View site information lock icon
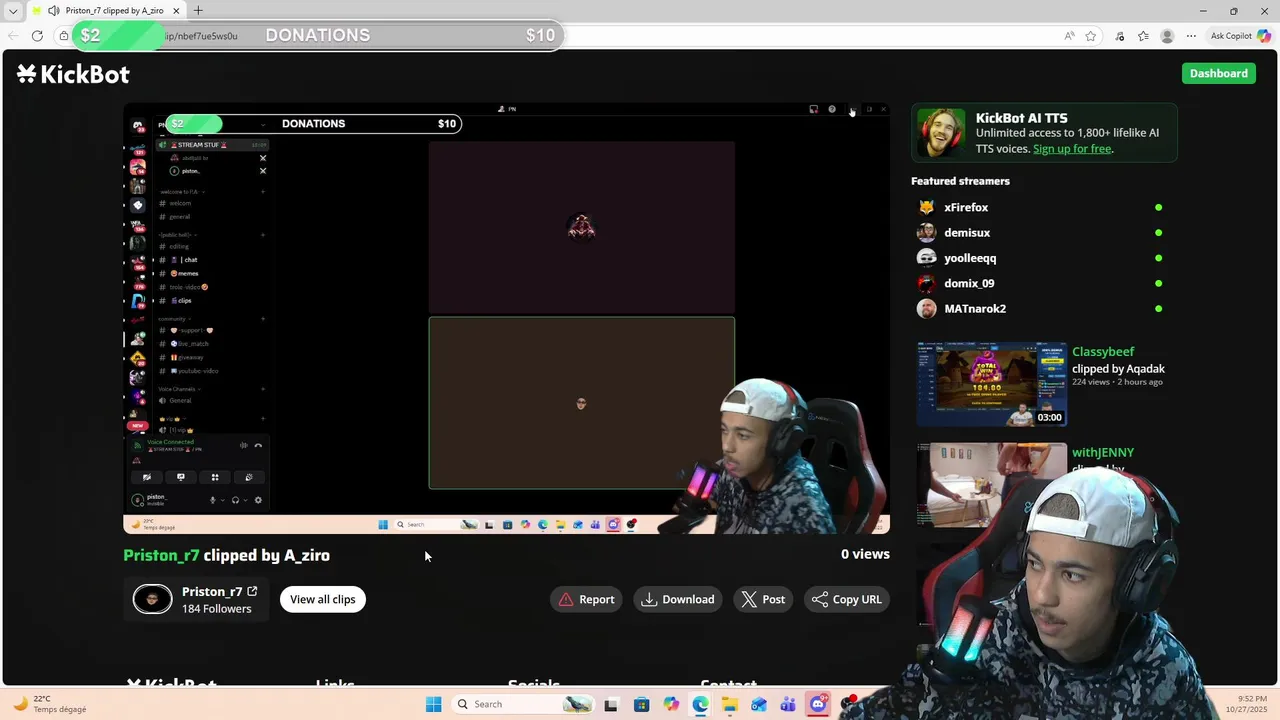Screen dimensions: 1280x720 tap(63, 36)
